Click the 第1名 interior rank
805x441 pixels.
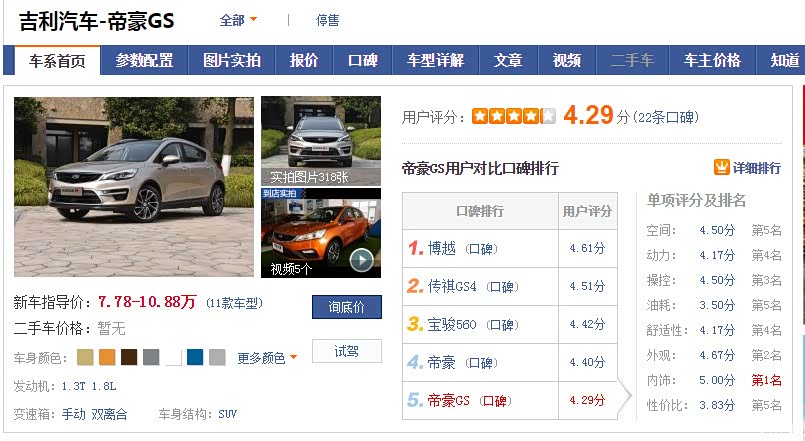tap(766, 380)
